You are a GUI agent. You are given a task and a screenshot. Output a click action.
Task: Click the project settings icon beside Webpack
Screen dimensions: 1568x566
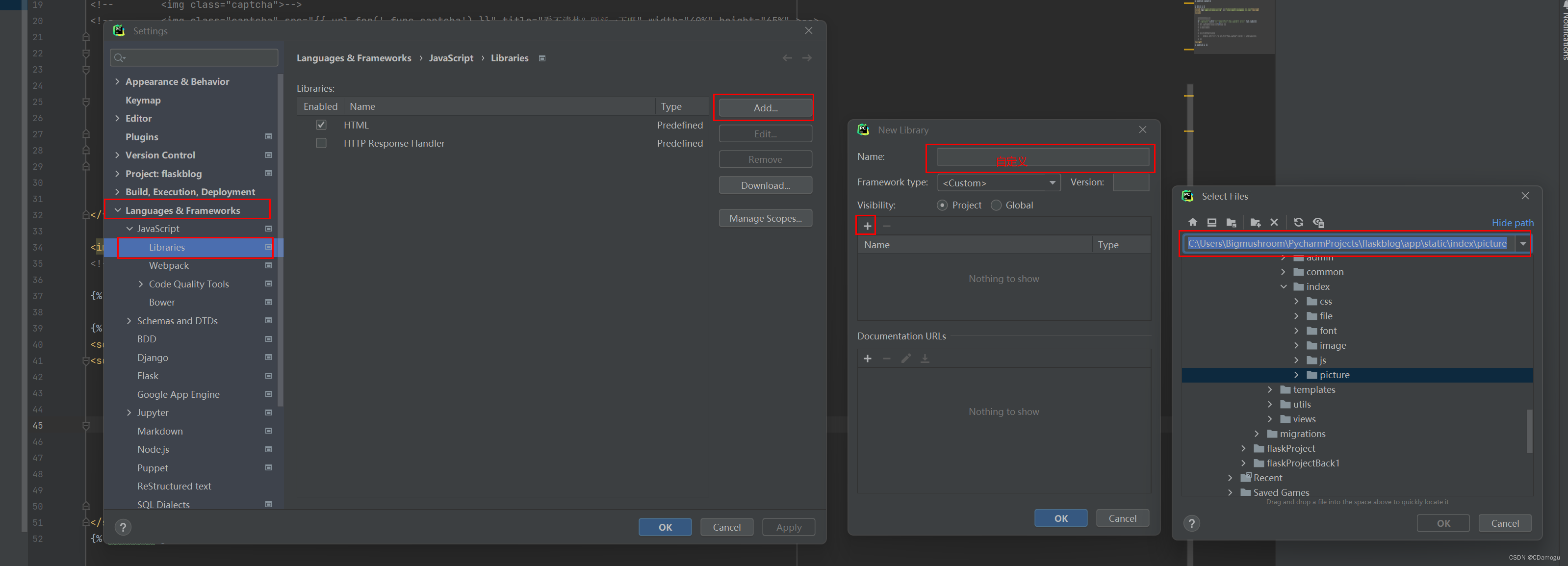(268, 265)
